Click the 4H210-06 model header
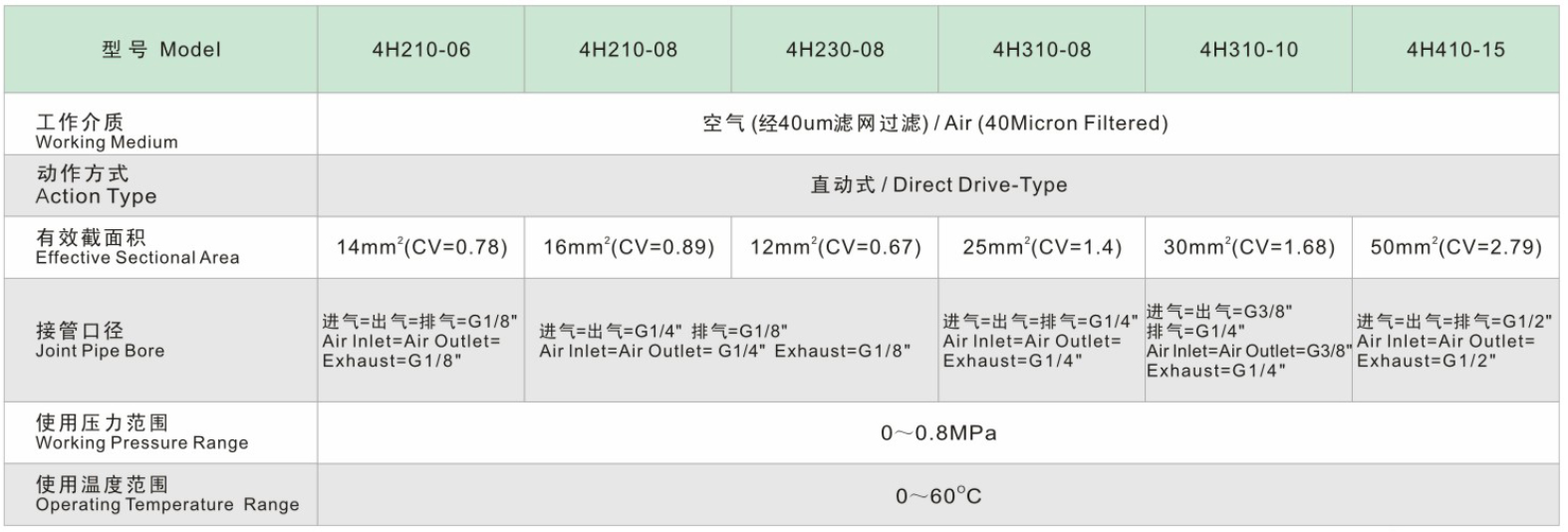 (421, 49)
